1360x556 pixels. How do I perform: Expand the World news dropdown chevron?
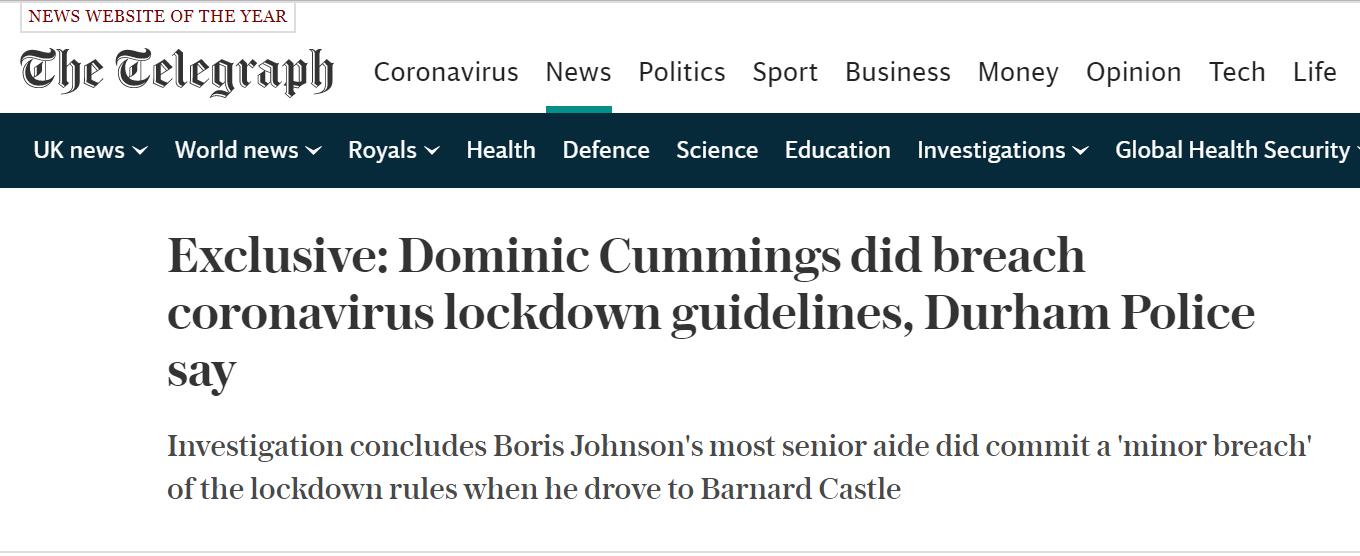point(314,151)
